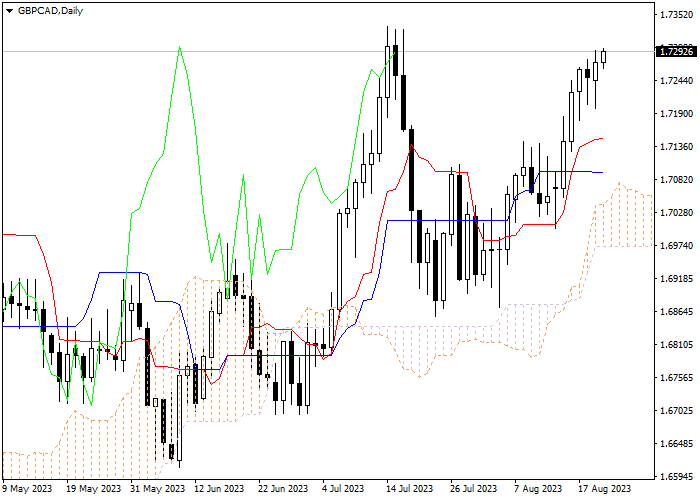Select the green Chikou Span line peak
The width and height of the screenshot is (700, 500).
point(179,47)
